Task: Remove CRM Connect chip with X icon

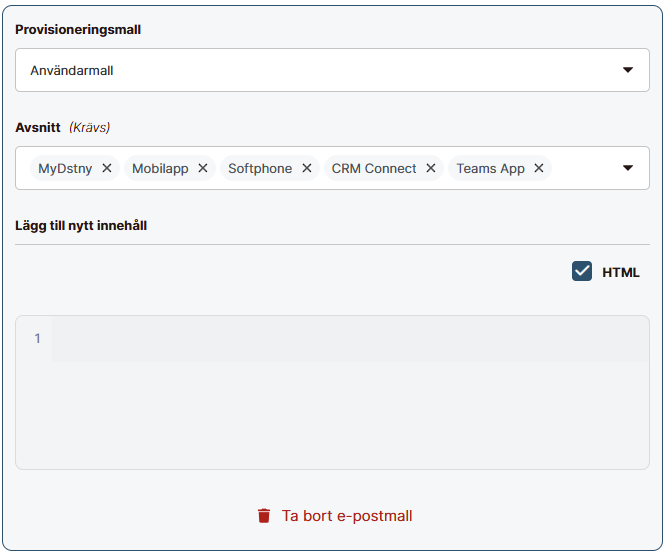Action: coord(431,168)
